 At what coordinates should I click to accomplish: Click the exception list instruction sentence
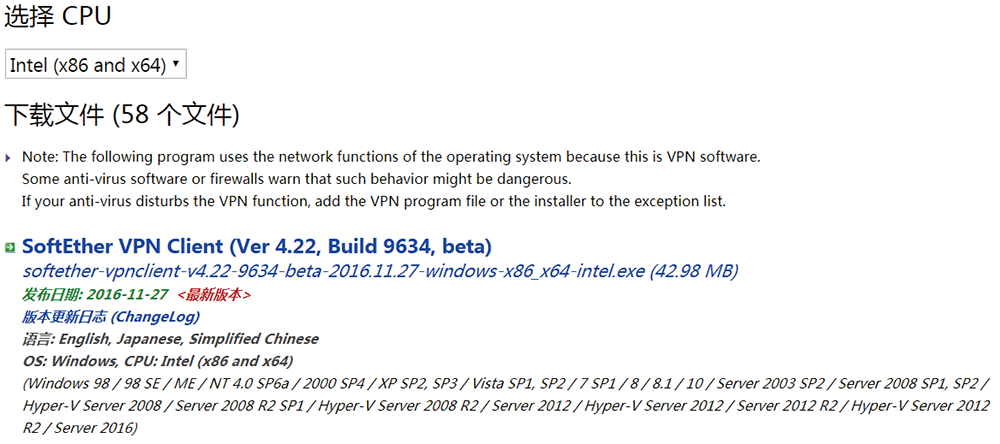point(374,202)
